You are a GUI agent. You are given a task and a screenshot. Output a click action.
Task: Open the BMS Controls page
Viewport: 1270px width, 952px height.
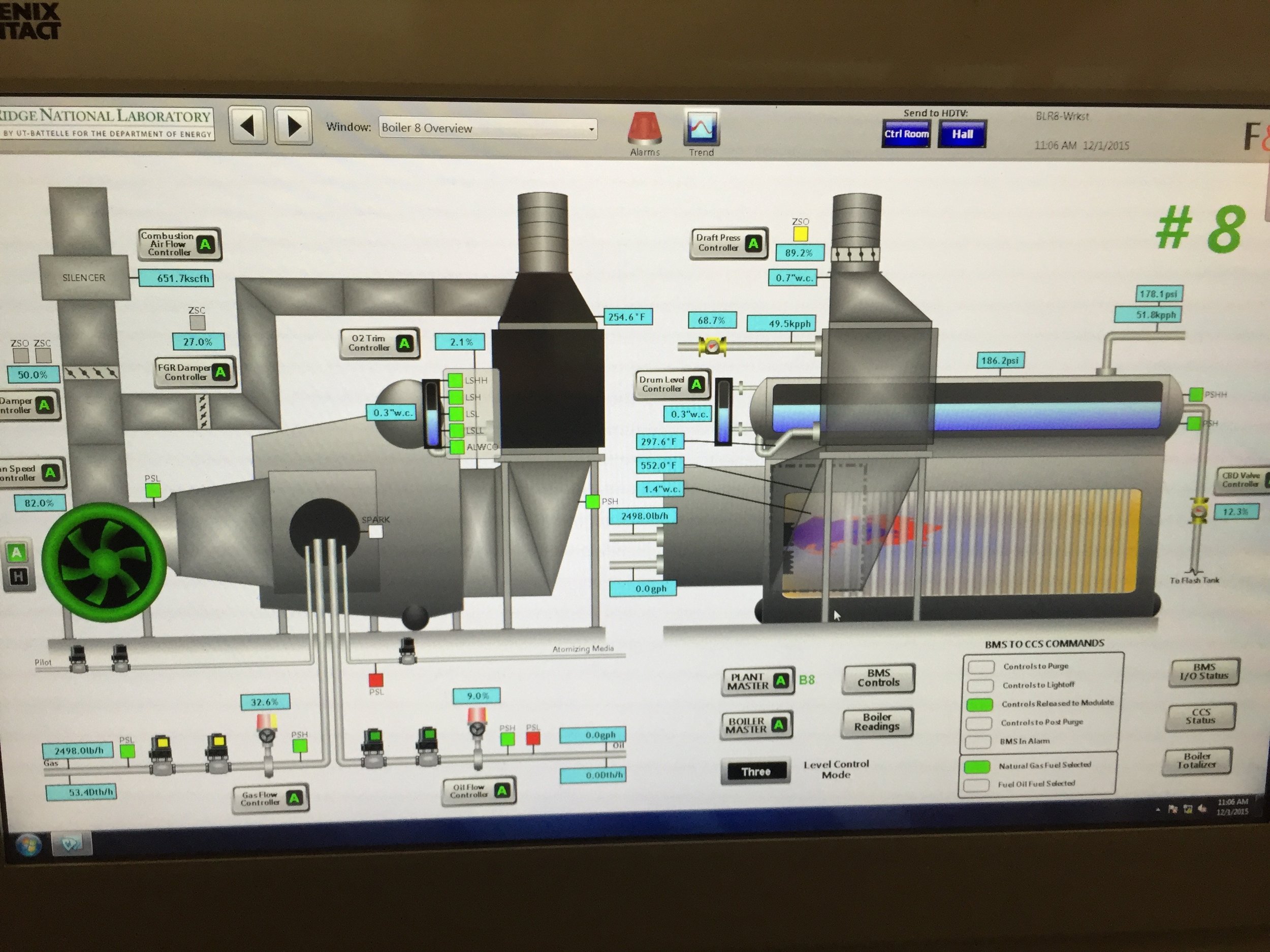click(878, 678)
